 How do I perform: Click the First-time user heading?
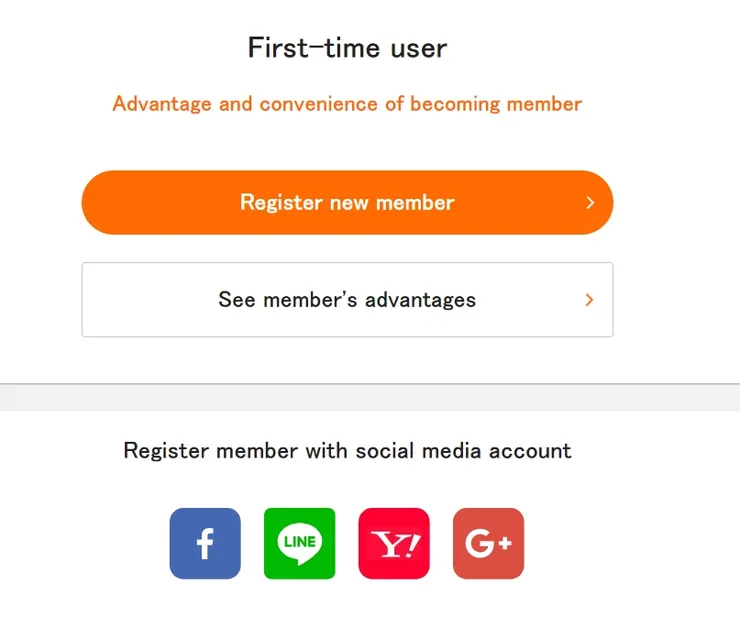[x=347, y=47]
